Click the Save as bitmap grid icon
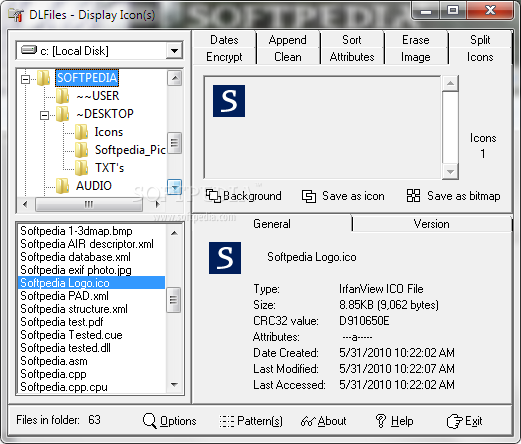The height and width of the screenshot is (444, 521). click(x=413, y=196)
